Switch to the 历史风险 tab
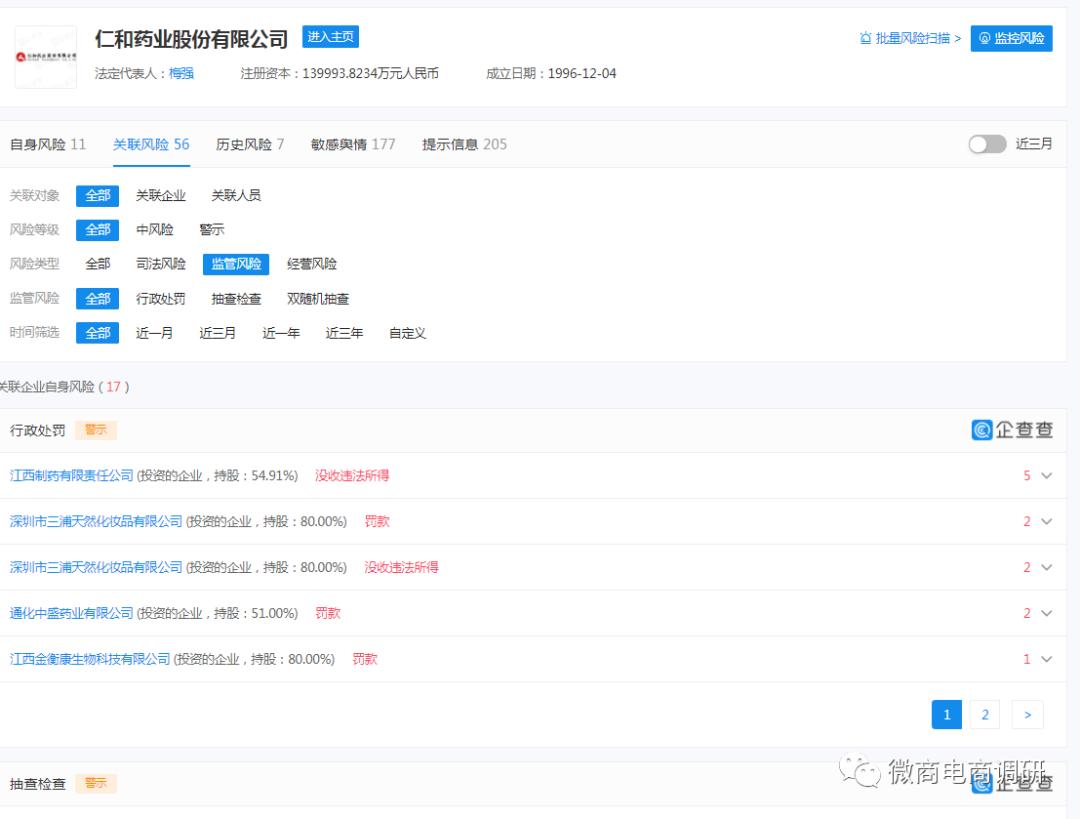 (245, 144)
